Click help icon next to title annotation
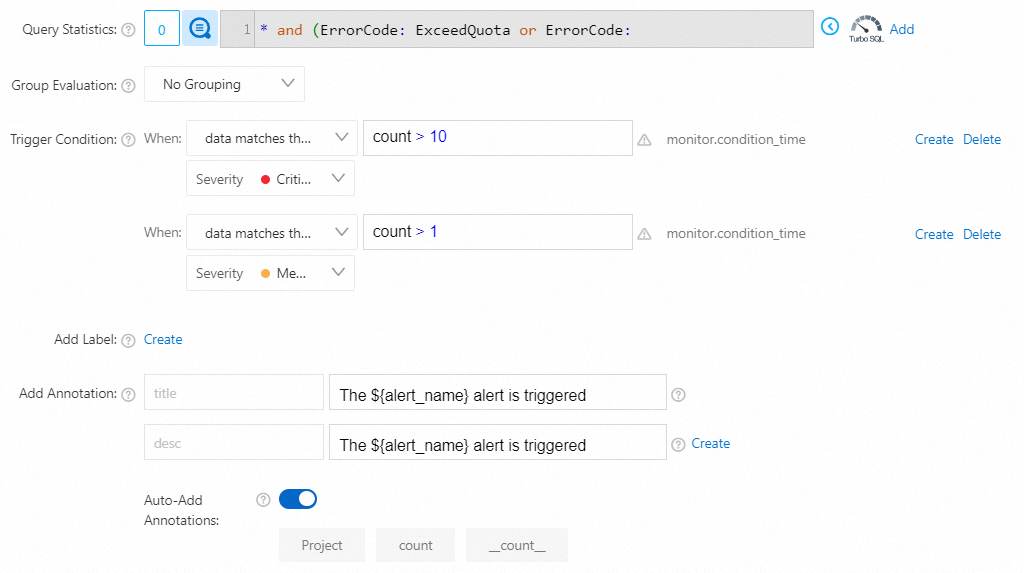The width and height of the screenshot is (1024, 573). coord(678,394)
